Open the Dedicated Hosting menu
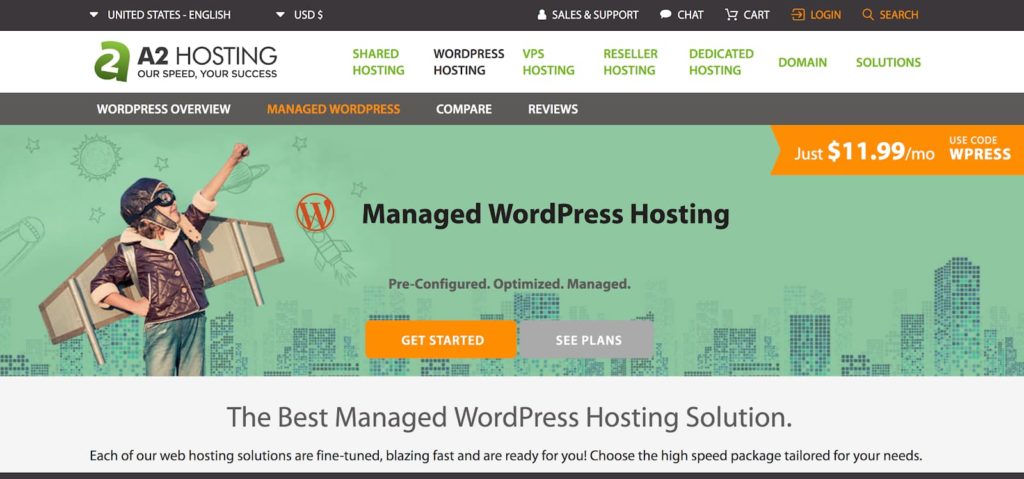The image size is (1024, 479). [x=721, y=62]
